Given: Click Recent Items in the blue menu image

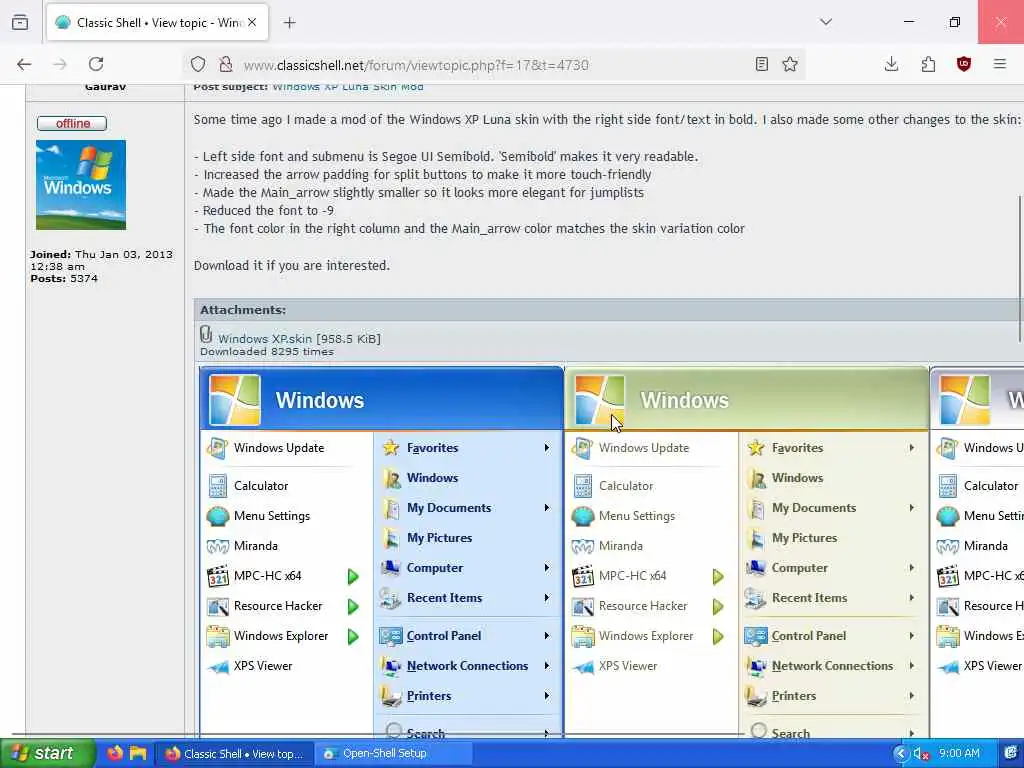Looking at the screenshot, I should pyautogui.click(x=444, y=598).
